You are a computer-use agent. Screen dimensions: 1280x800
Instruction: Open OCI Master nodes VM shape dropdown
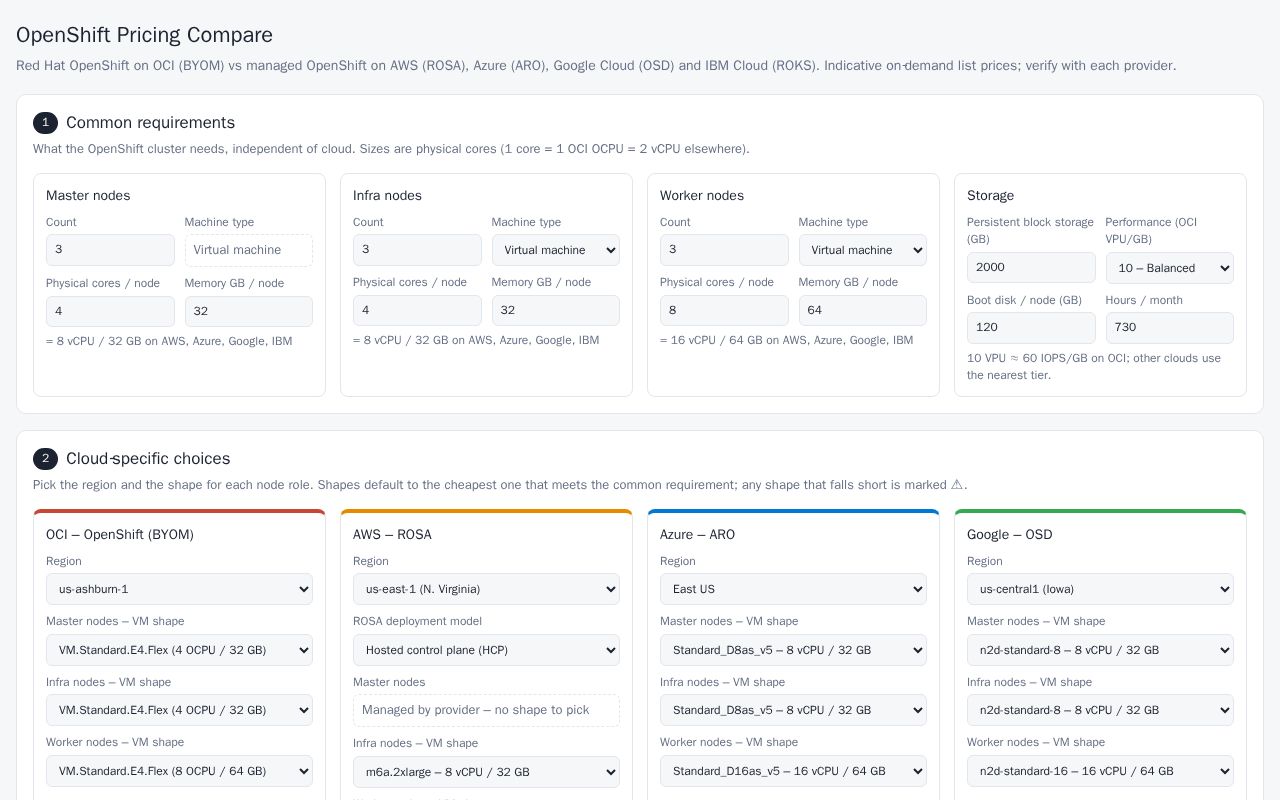click(180, 650)
